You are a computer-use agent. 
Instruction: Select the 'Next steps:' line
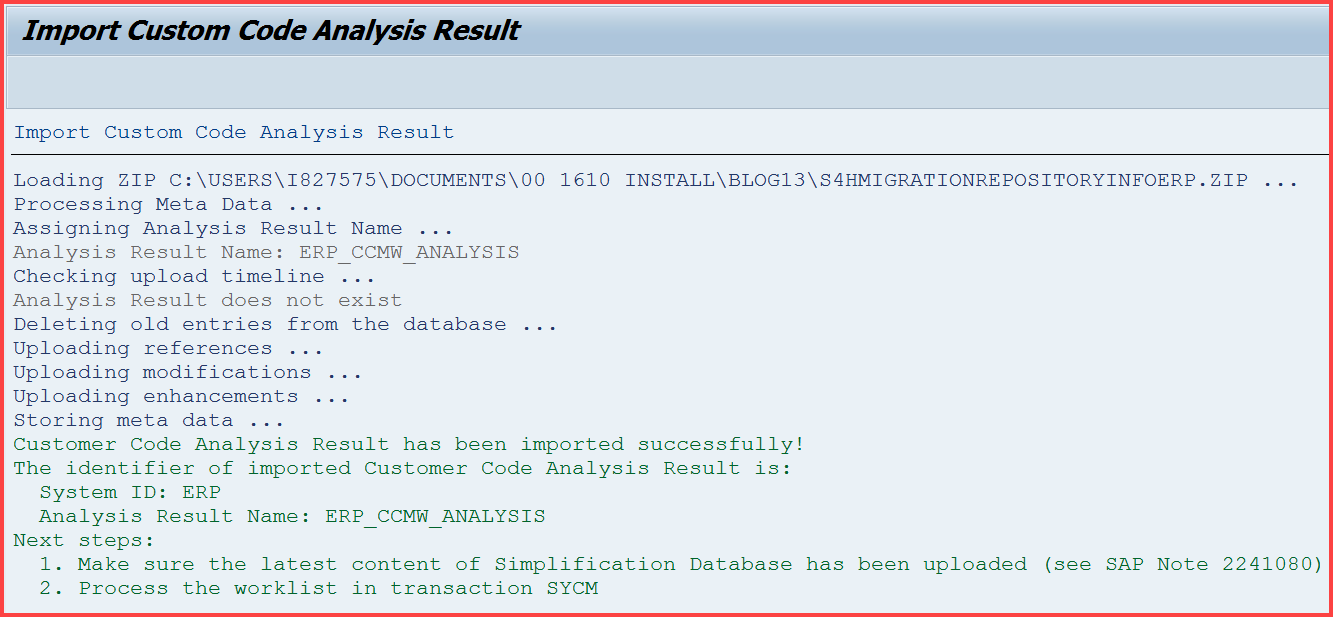85,540
